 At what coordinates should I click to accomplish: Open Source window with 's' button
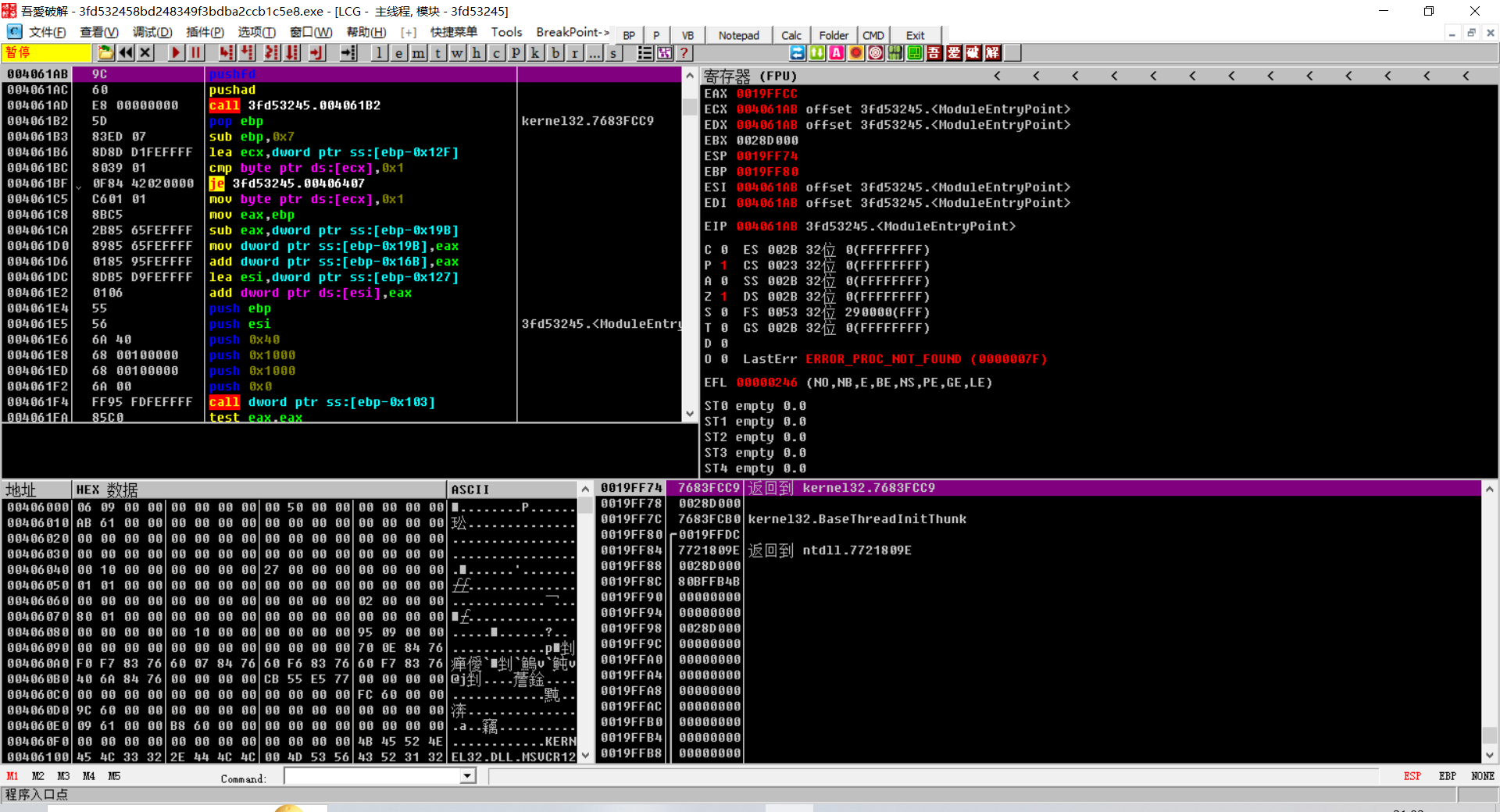pos(614,52)
